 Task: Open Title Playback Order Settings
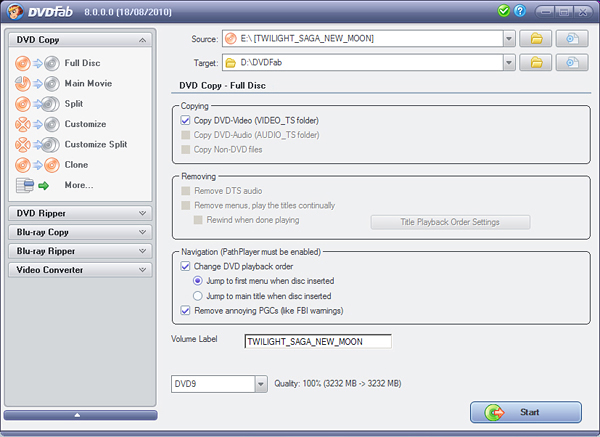[450, 222]
